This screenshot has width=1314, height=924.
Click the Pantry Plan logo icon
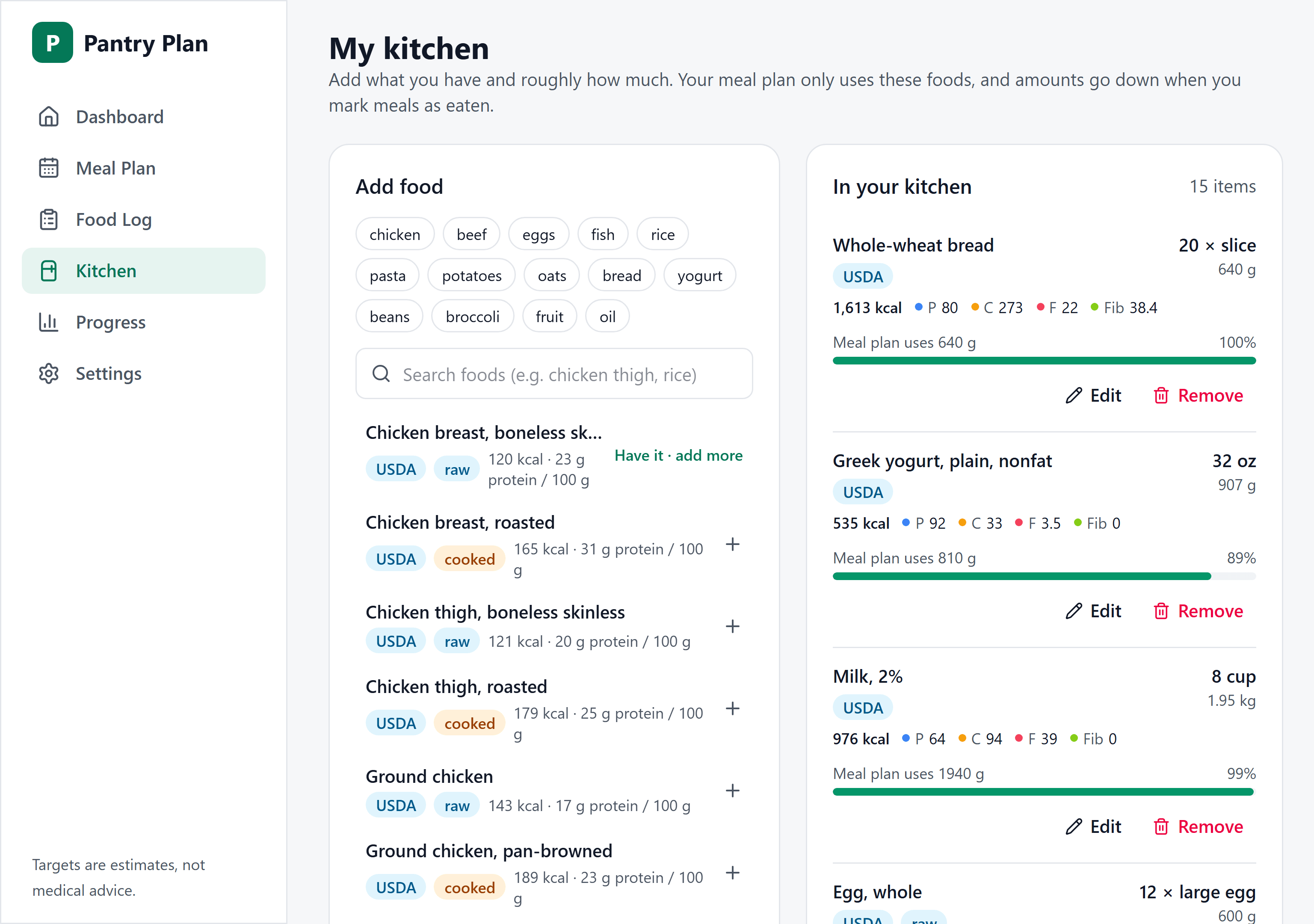point(52,43)
